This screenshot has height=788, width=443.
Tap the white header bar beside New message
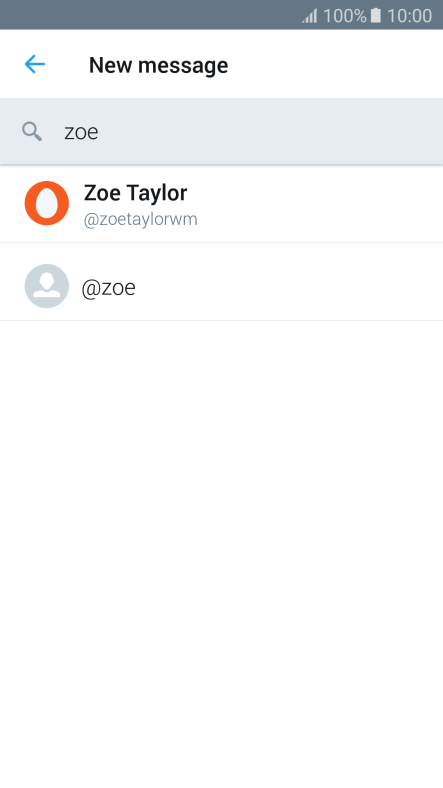tap(337, 64)
